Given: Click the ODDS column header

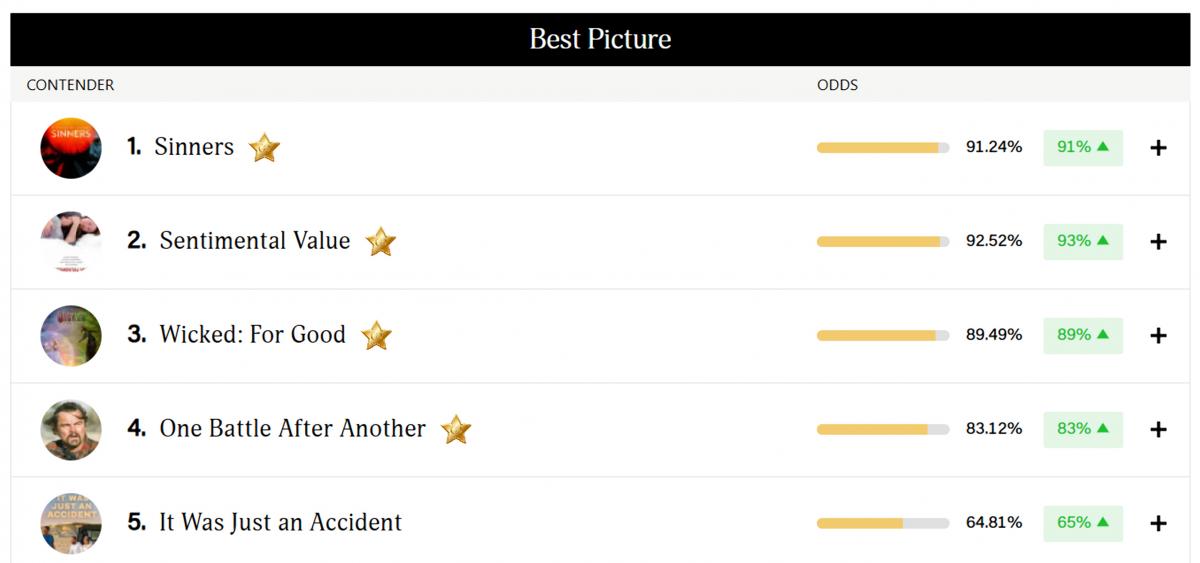Looking at the screenshot, I should (x=838, y=85).
